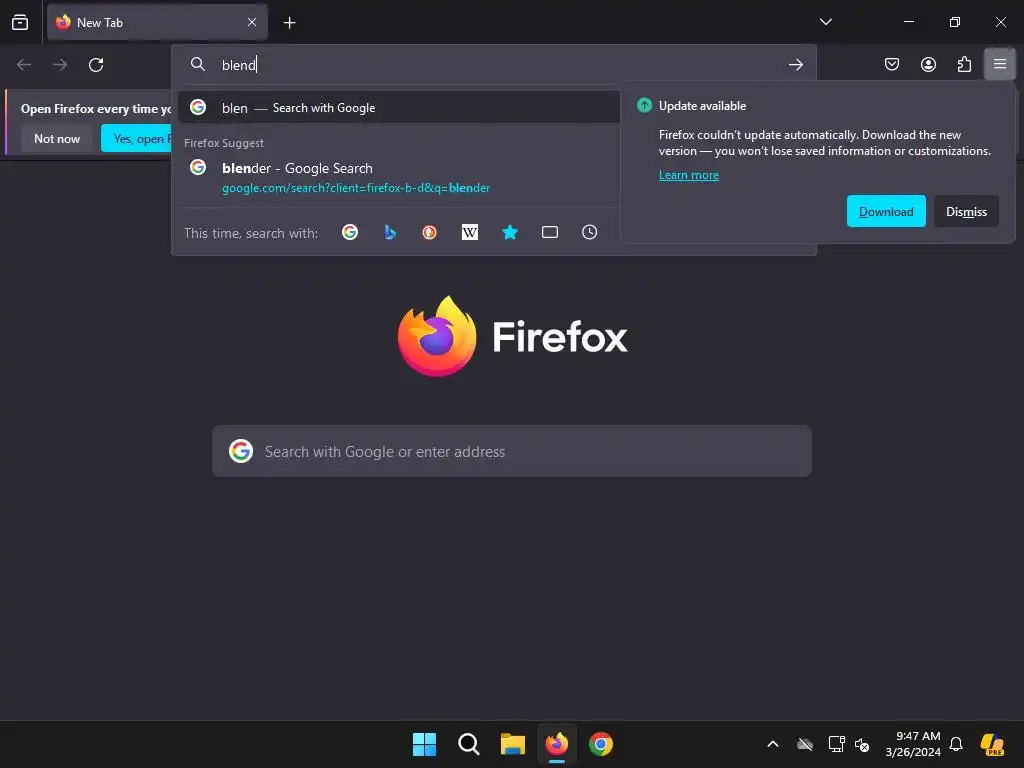Click the Learn more link
The image size is (1024, 768).
click(688, 175)
